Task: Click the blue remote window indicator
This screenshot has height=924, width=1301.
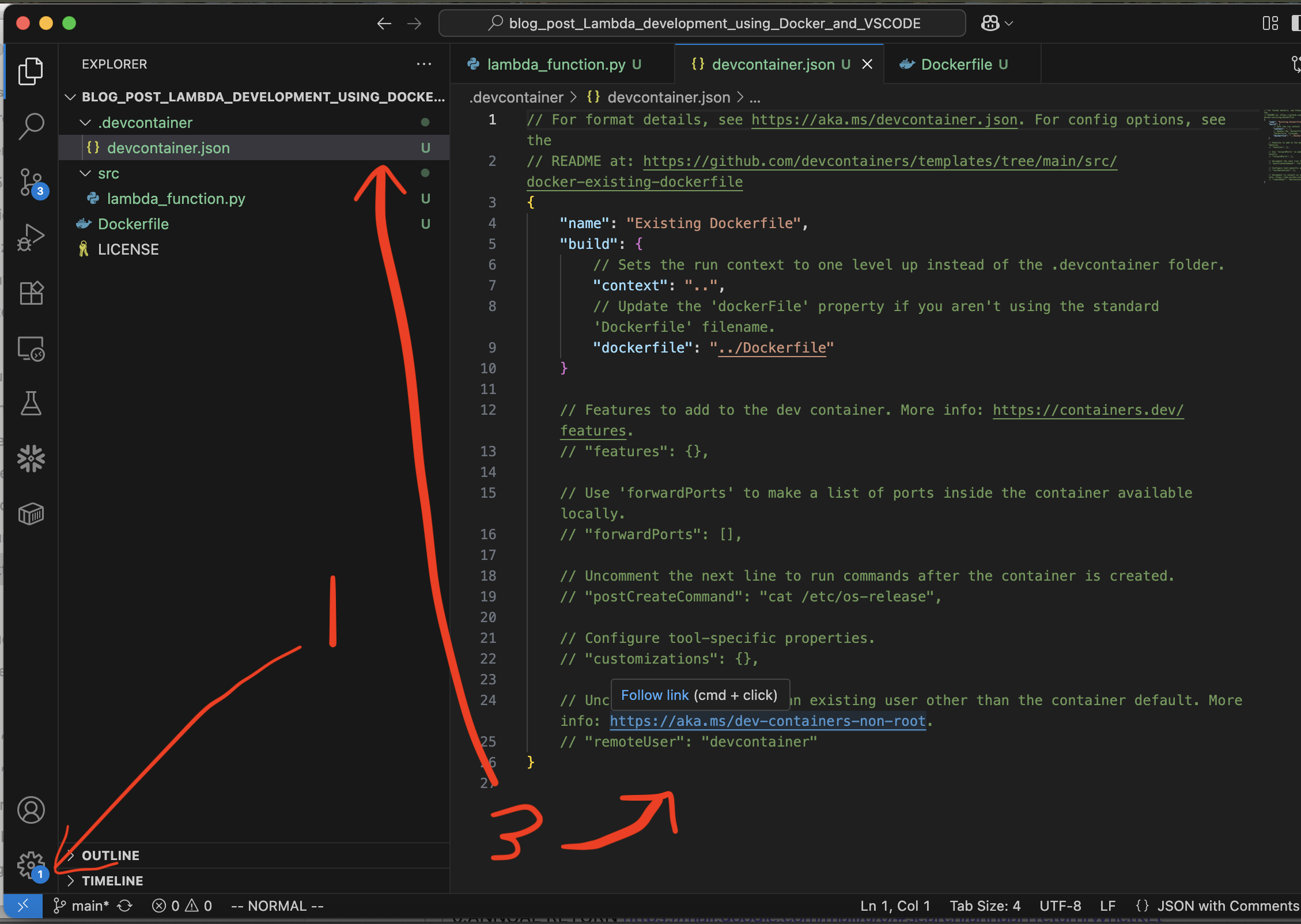Action: [22, 906]
